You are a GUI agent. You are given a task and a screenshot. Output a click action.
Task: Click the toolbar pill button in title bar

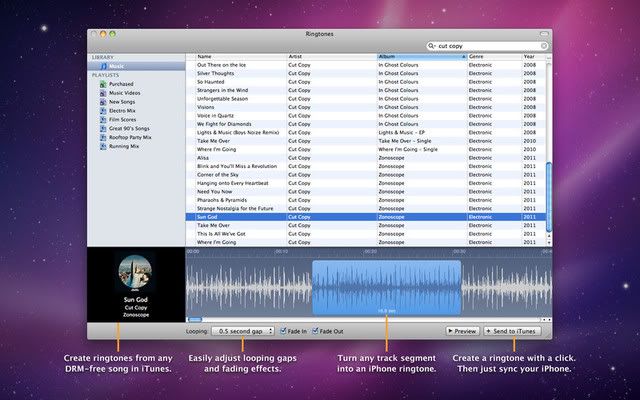(x=544, y=34)
